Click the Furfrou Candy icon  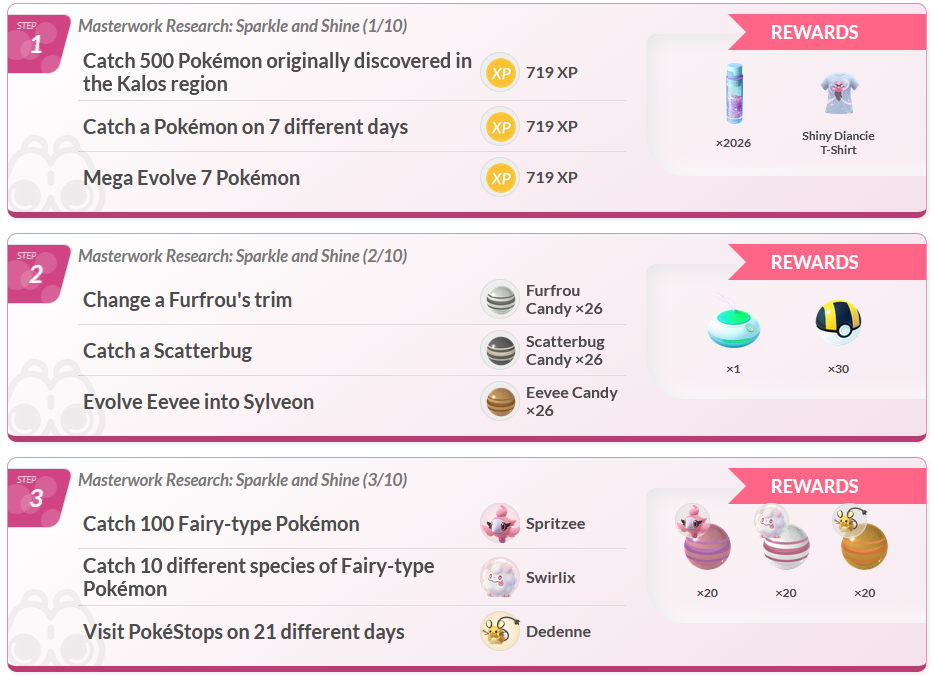click(500, 299)
